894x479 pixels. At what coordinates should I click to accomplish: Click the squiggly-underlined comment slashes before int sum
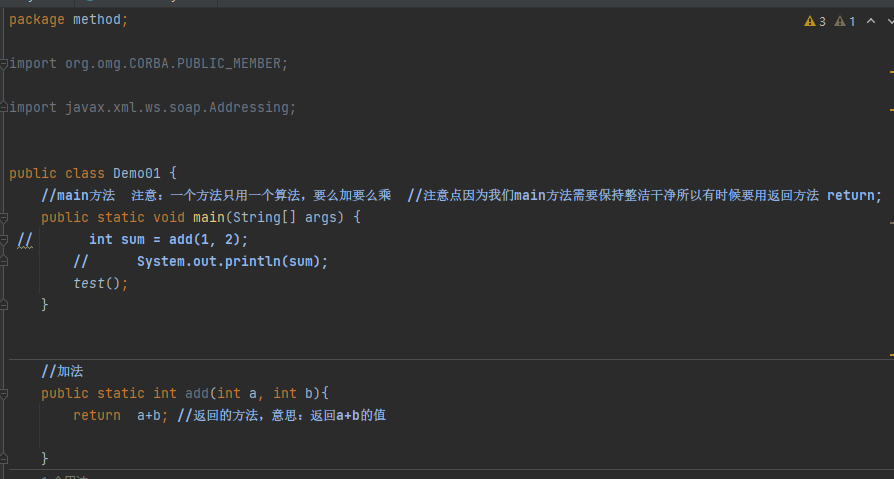point(25,240)
